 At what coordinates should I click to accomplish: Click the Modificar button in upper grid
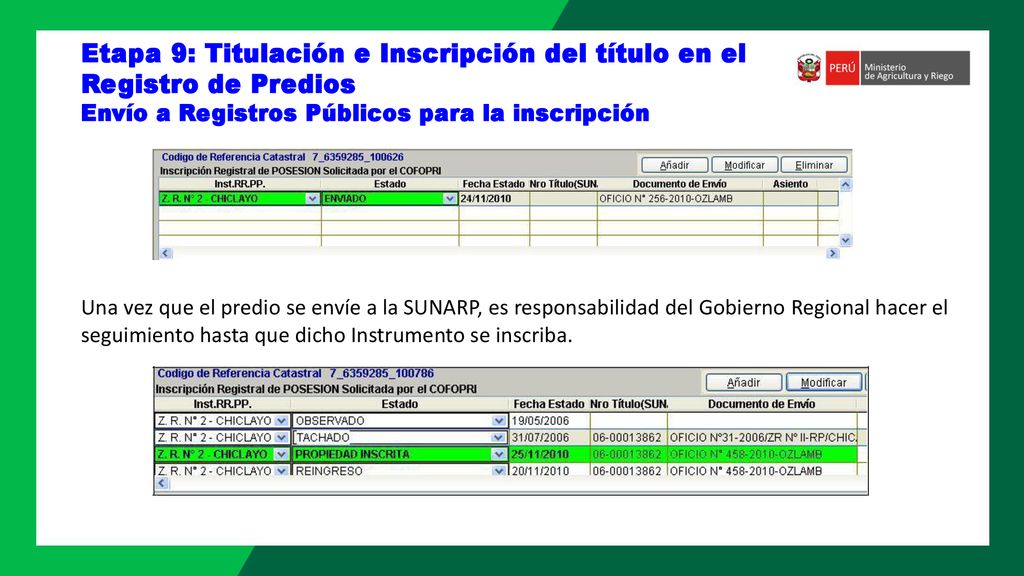[x=744, y=165]
